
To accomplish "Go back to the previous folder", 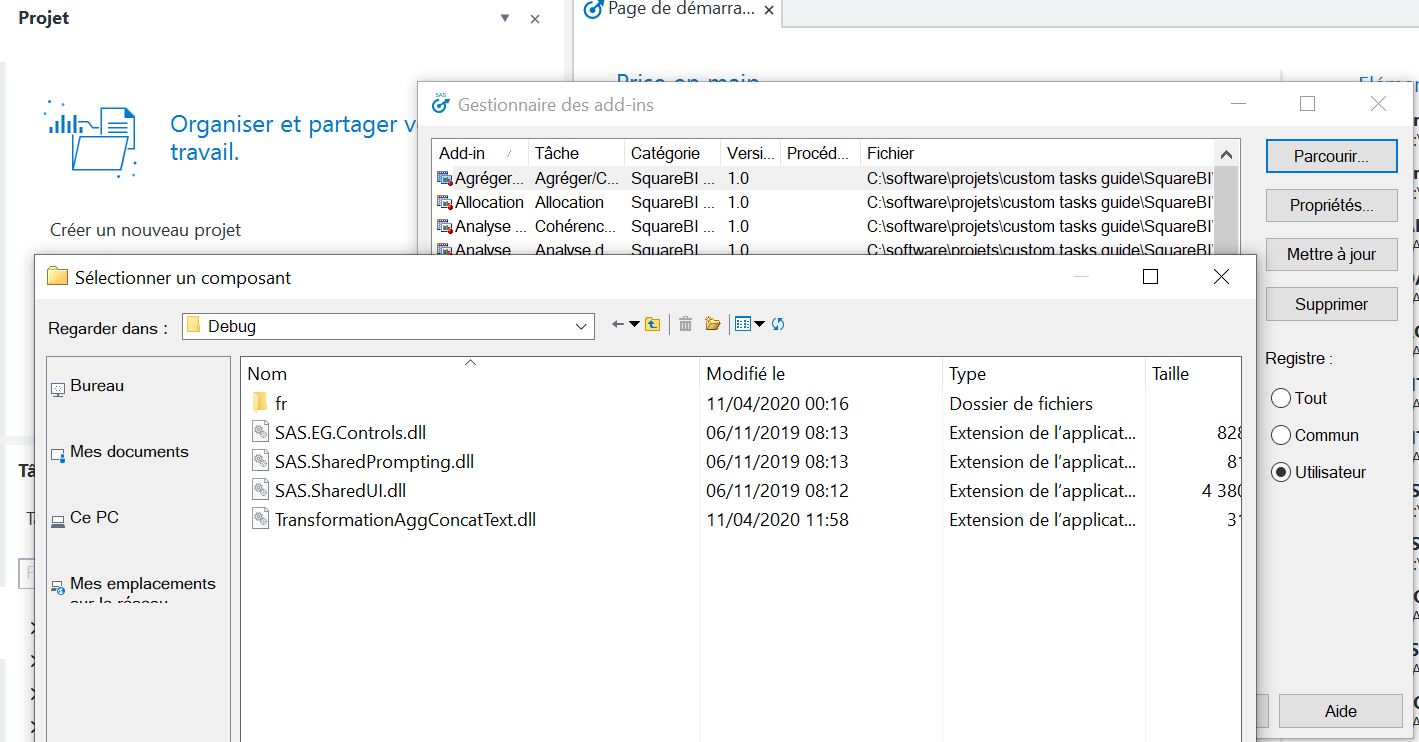I will tap(618, 324).
